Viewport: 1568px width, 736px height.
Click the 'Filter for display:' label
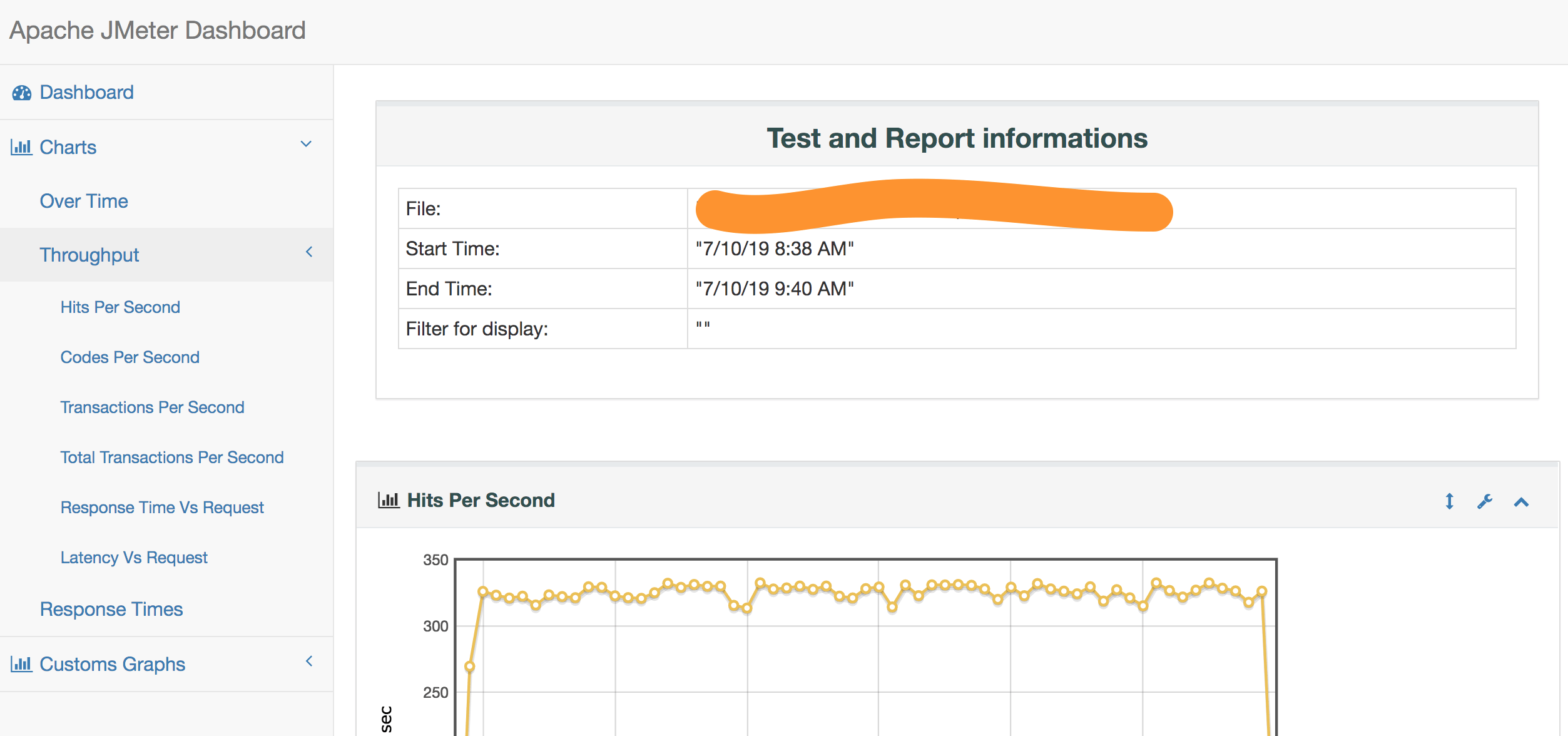[477, 329]
